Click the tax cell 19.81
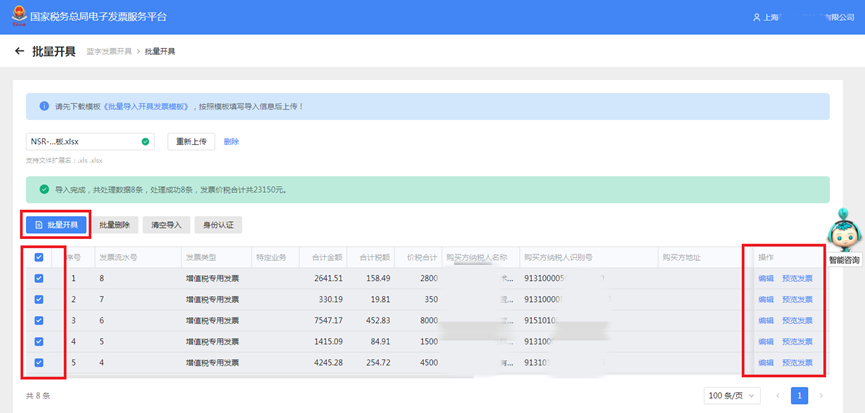Screen dimensions: 865x413 tap(380, 299)
